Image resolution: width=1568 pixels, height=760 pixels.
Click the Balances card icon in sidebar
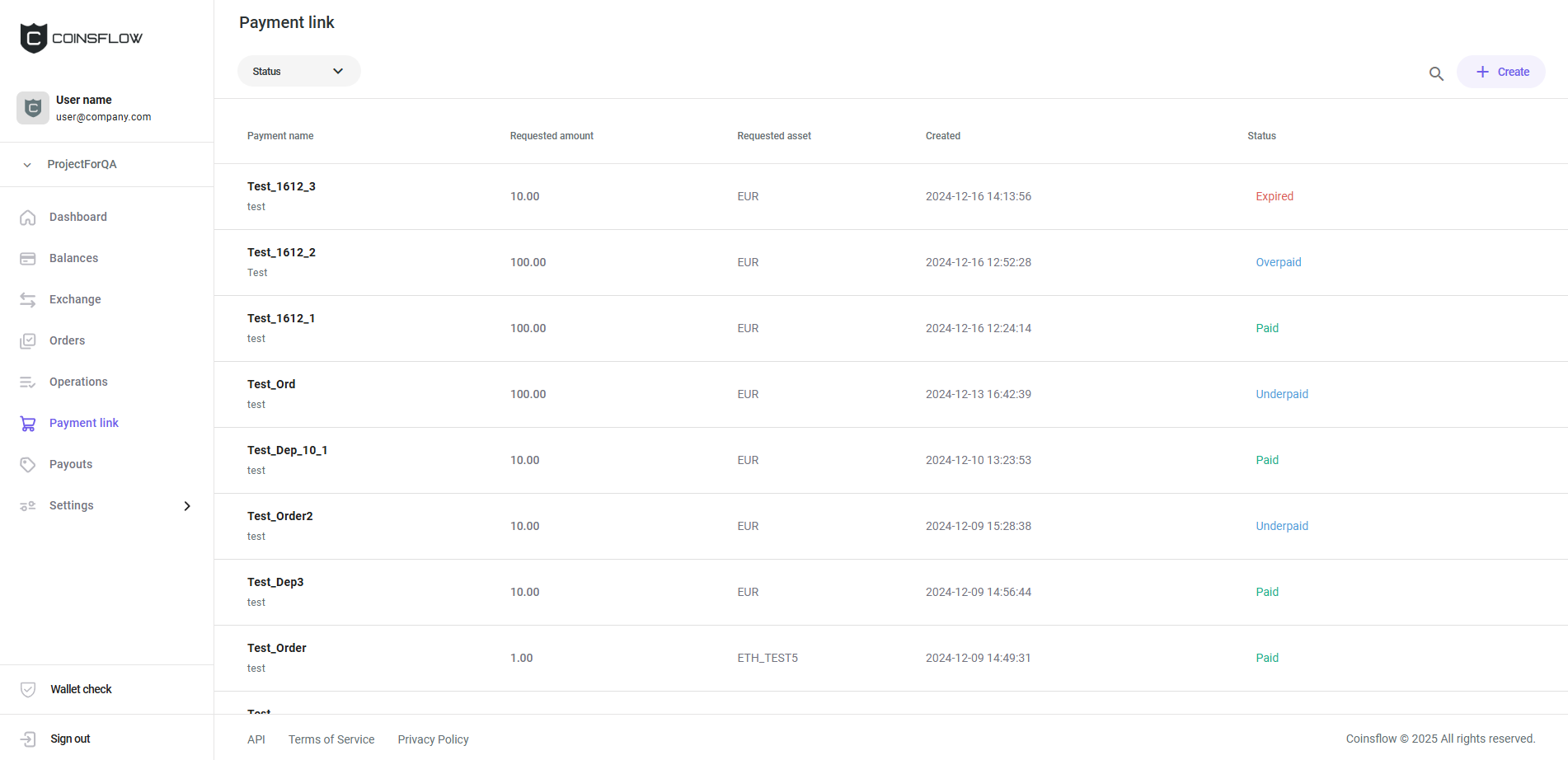point(28,258)
